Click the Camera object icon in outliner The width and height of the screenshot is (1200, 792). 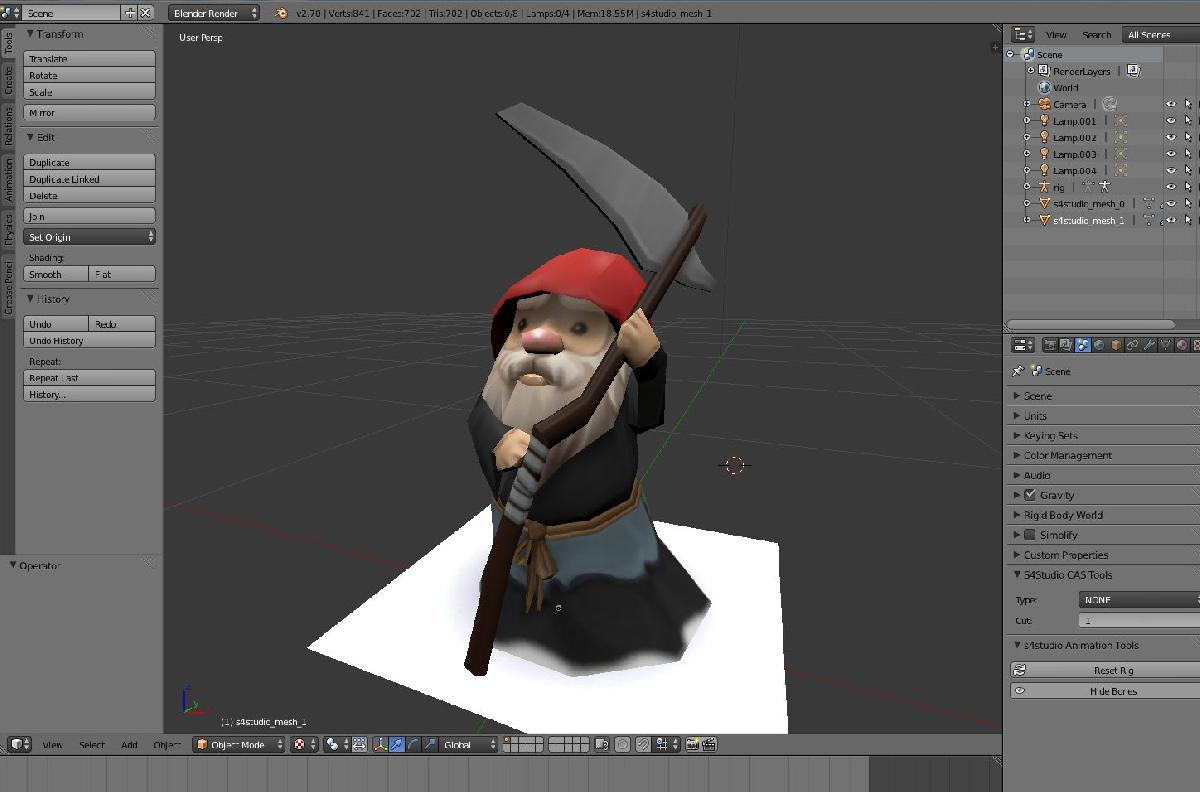tap(1044, 104)
